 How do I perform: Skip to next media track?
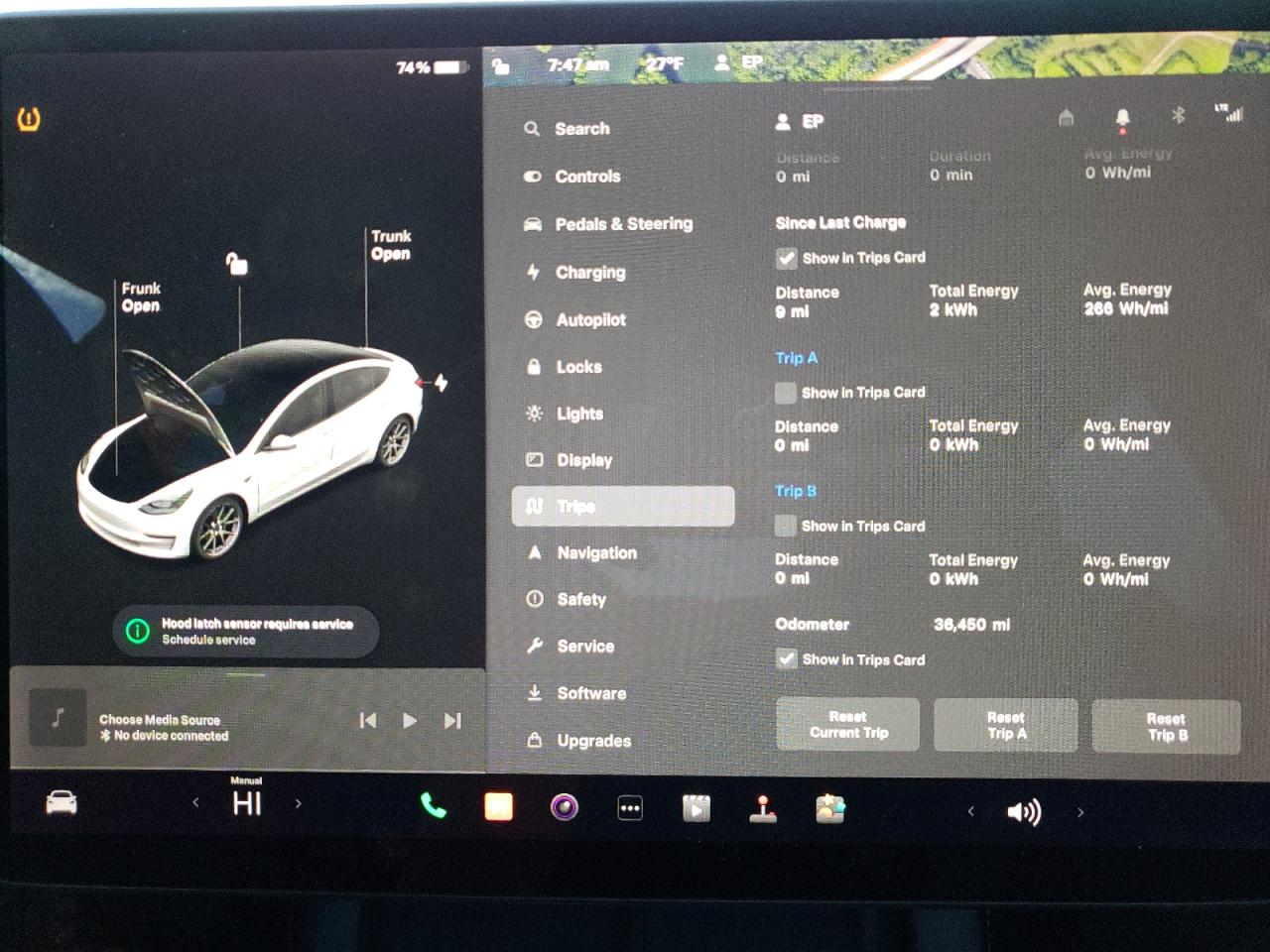point(452,721)
